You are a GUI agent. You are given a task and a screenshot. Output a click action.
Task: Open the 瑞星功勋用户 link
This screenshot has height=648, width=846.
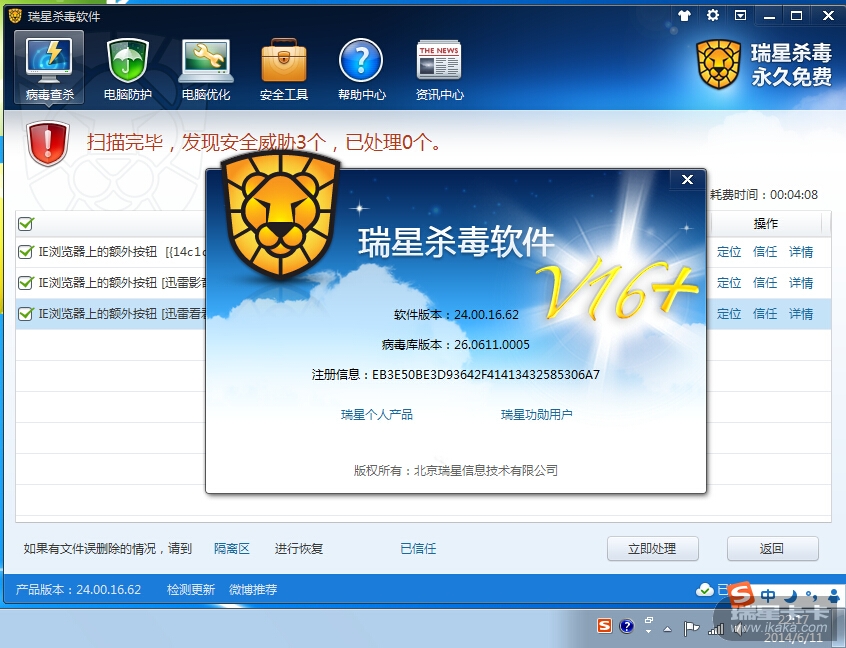point(536,414)
